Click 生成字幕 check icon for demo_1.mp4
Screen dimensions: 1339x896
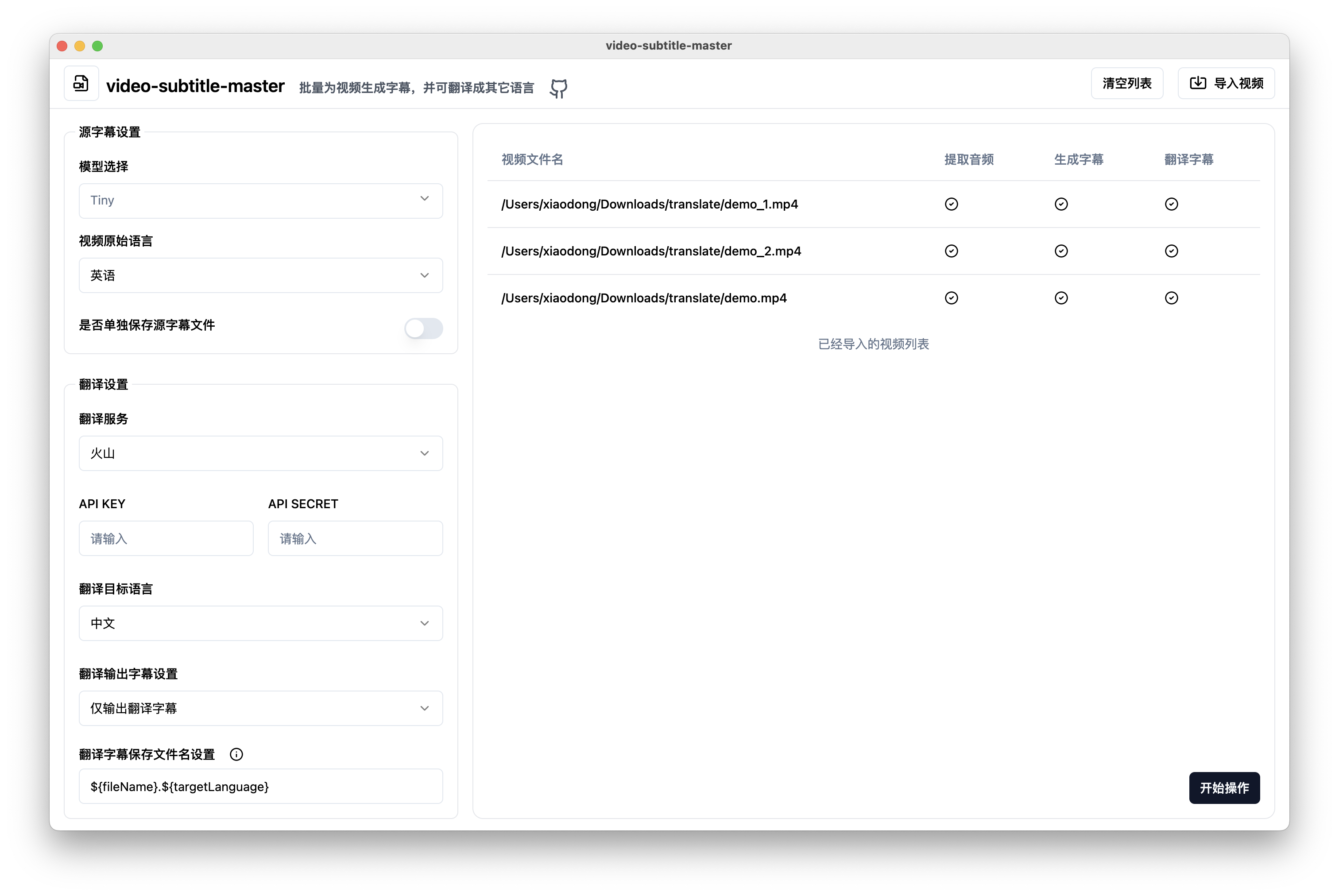(x=1060, y=204)
